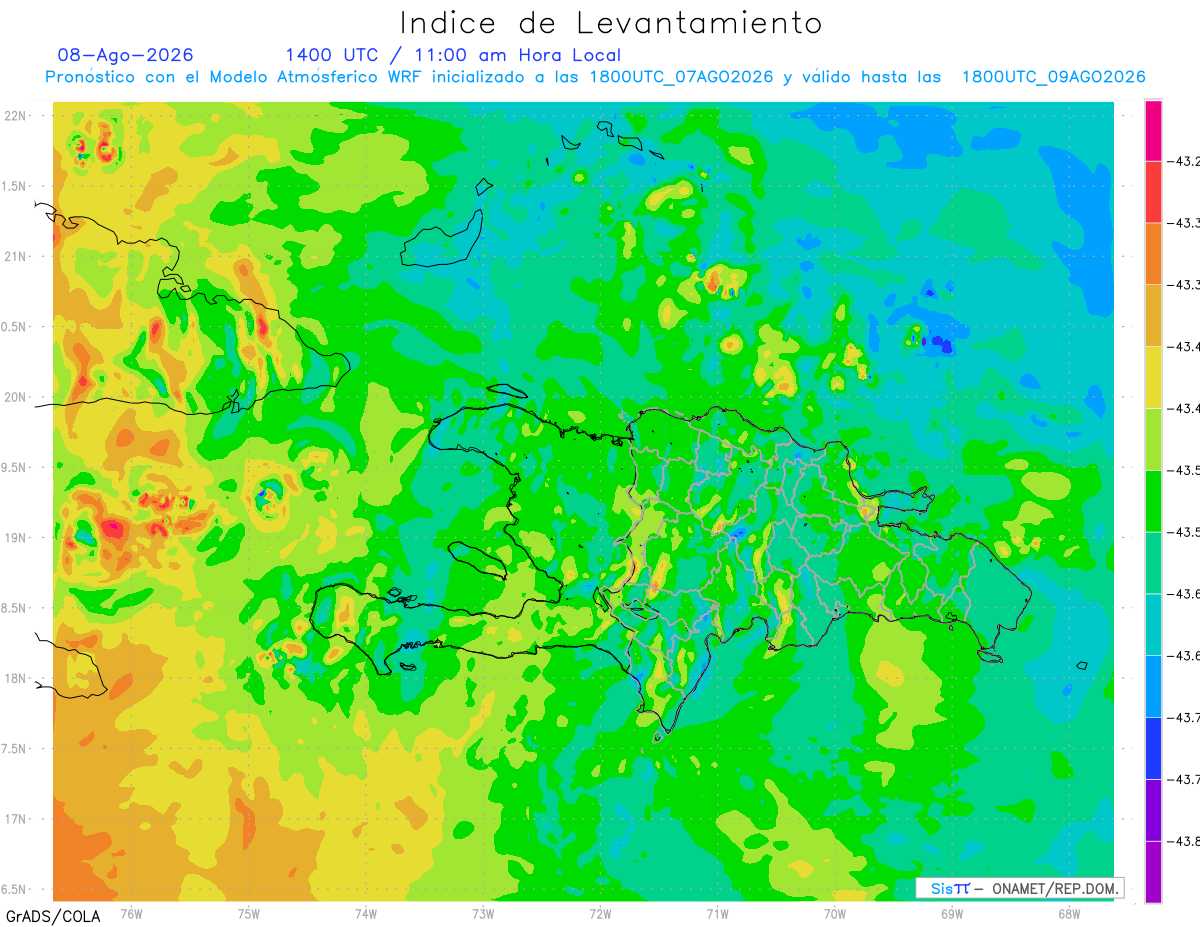Click the date label "08-Ago-2026"
The image size is (1200, 927).
(125, 55)
